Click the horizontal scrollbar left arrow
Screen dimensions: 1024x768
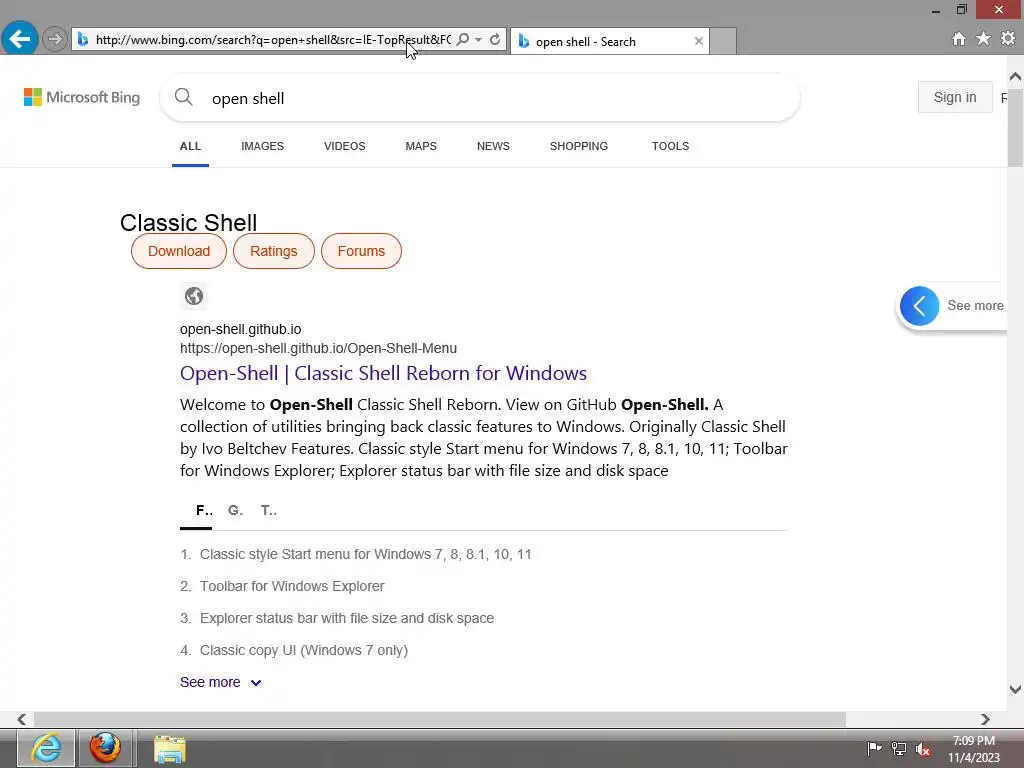coord(22,719)
